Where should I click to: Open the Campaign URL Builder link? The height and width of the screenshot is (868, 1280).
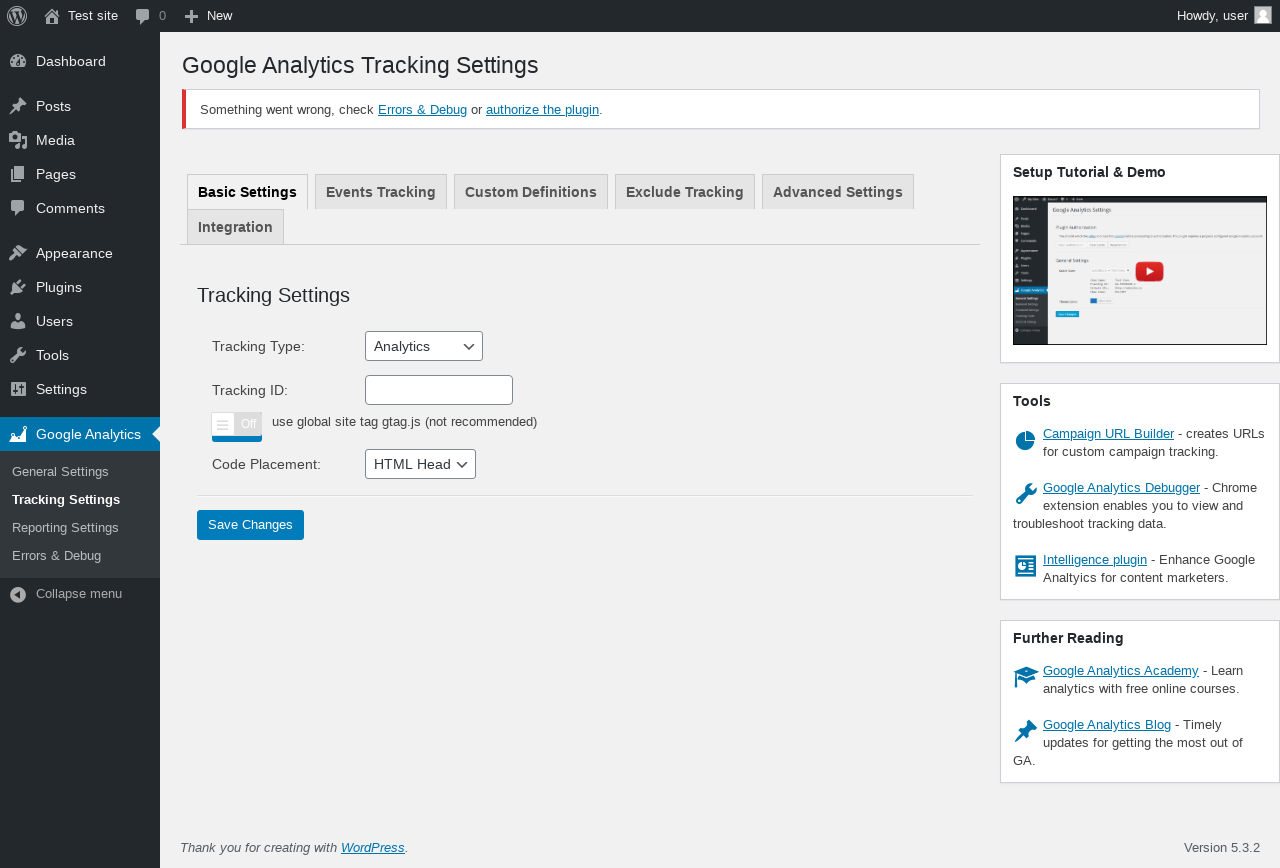pyautogui.click(x=1108, y=434)
